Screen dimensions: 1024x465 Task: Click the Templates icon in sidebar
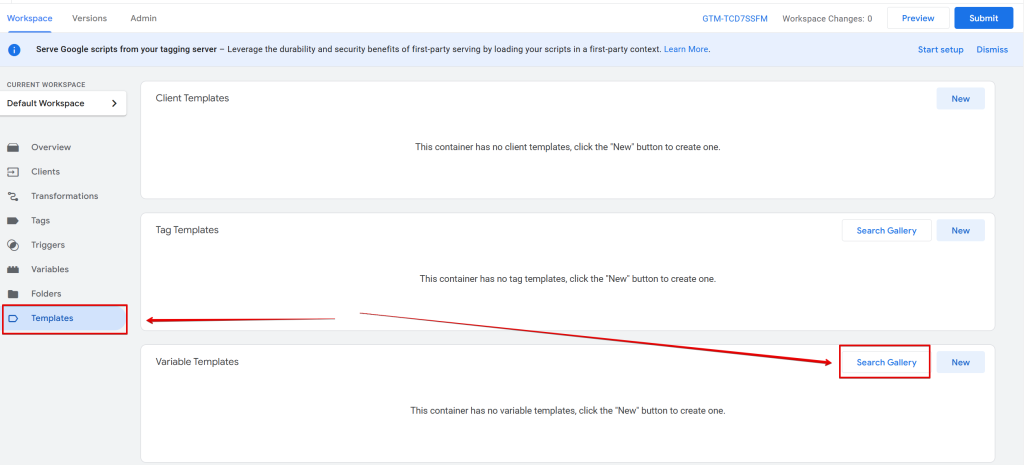pyautogui.click(x=13, y=319)
